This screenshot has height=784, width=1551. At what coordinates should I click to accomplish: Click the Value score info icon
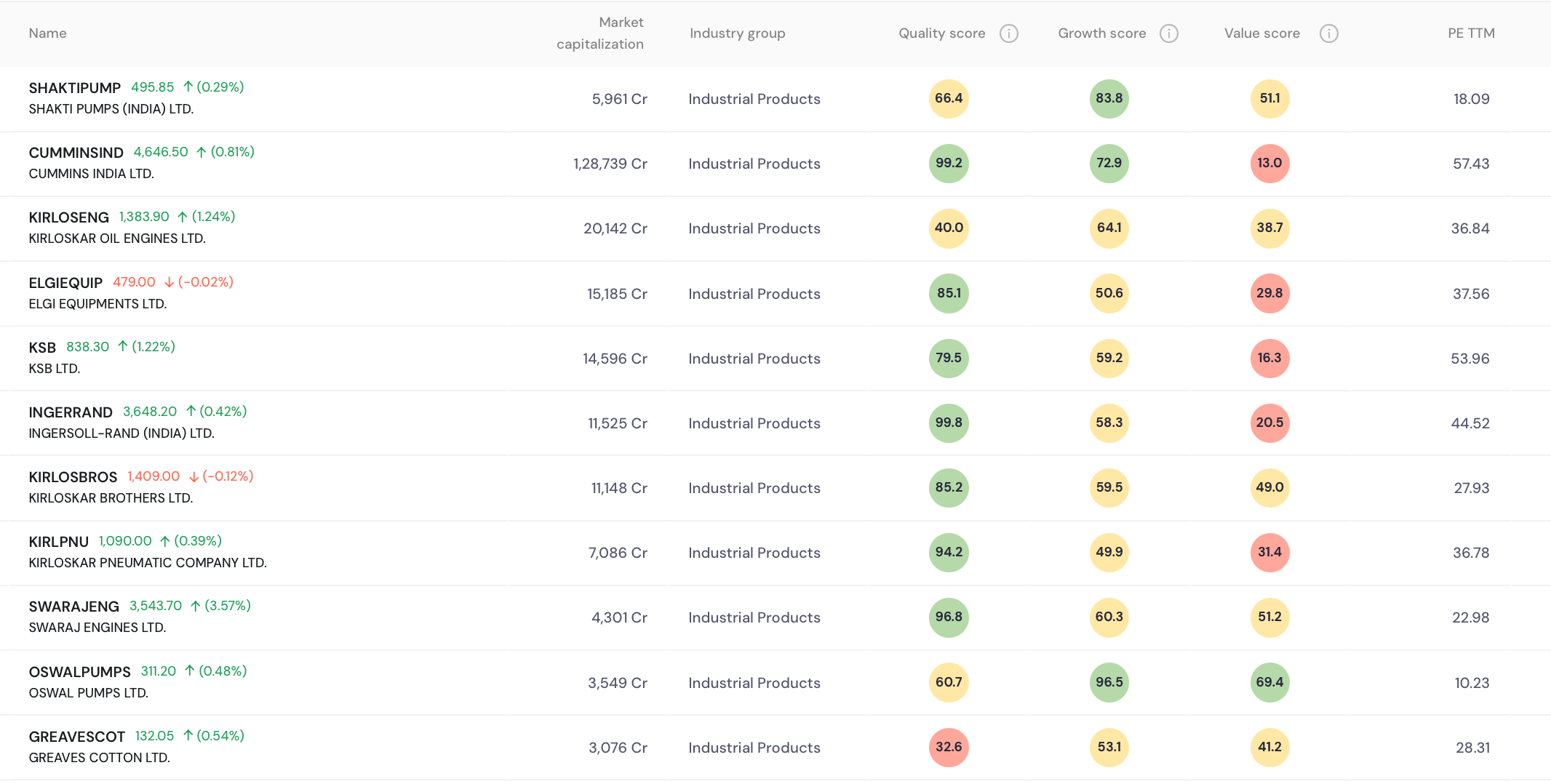[x=1328, y=33]
